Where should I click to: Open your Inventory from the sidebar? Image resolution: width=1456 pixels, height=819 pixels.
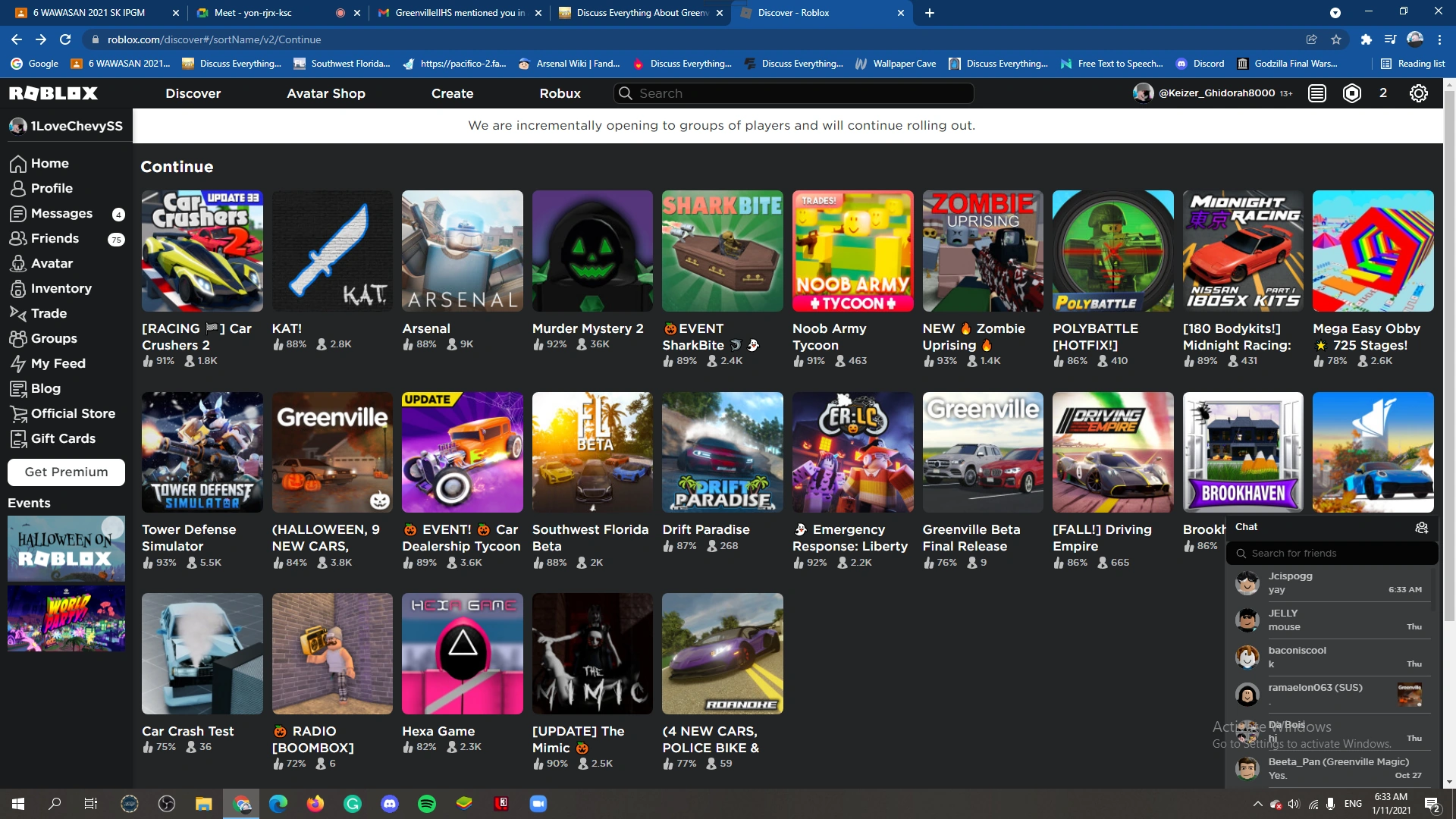(x=61, y=288)
